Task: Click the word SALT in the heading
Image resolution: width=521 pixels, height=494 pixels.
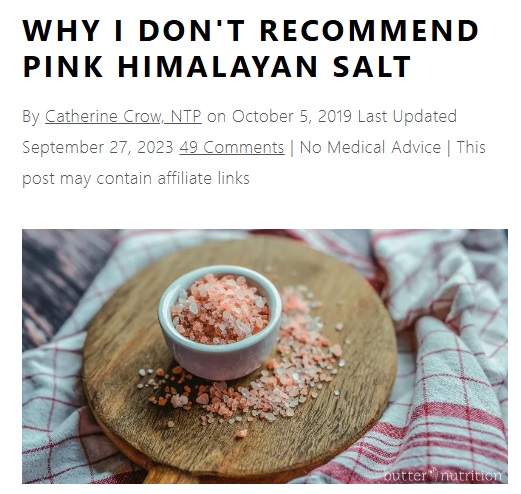Action: [x=372, y=66]
